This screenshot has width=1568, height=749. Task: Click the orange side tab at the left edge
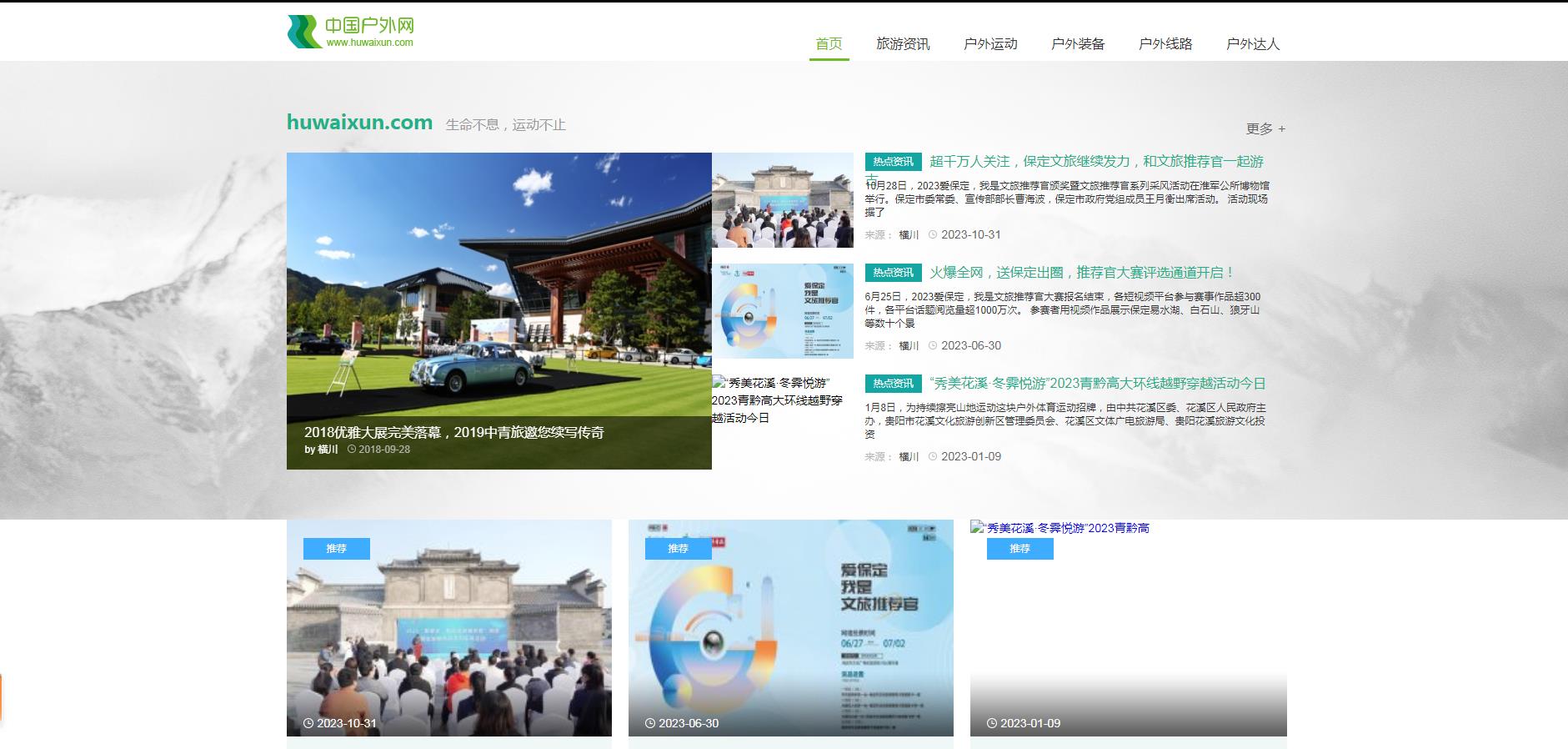[x=1, y=697]
